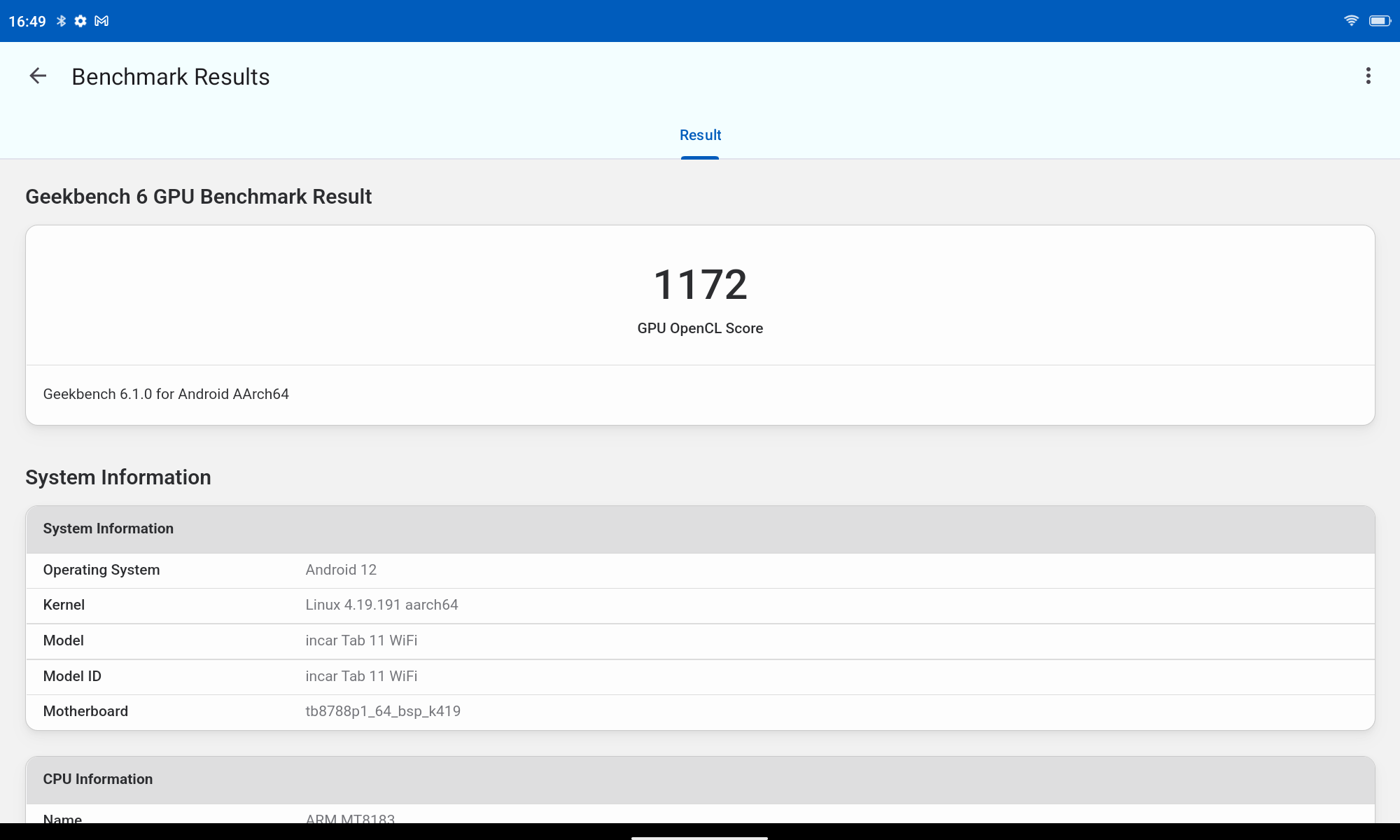Tap the Bluetooth status bar icon
This screenshot has width=1400, height=840.
pos(62,21)
